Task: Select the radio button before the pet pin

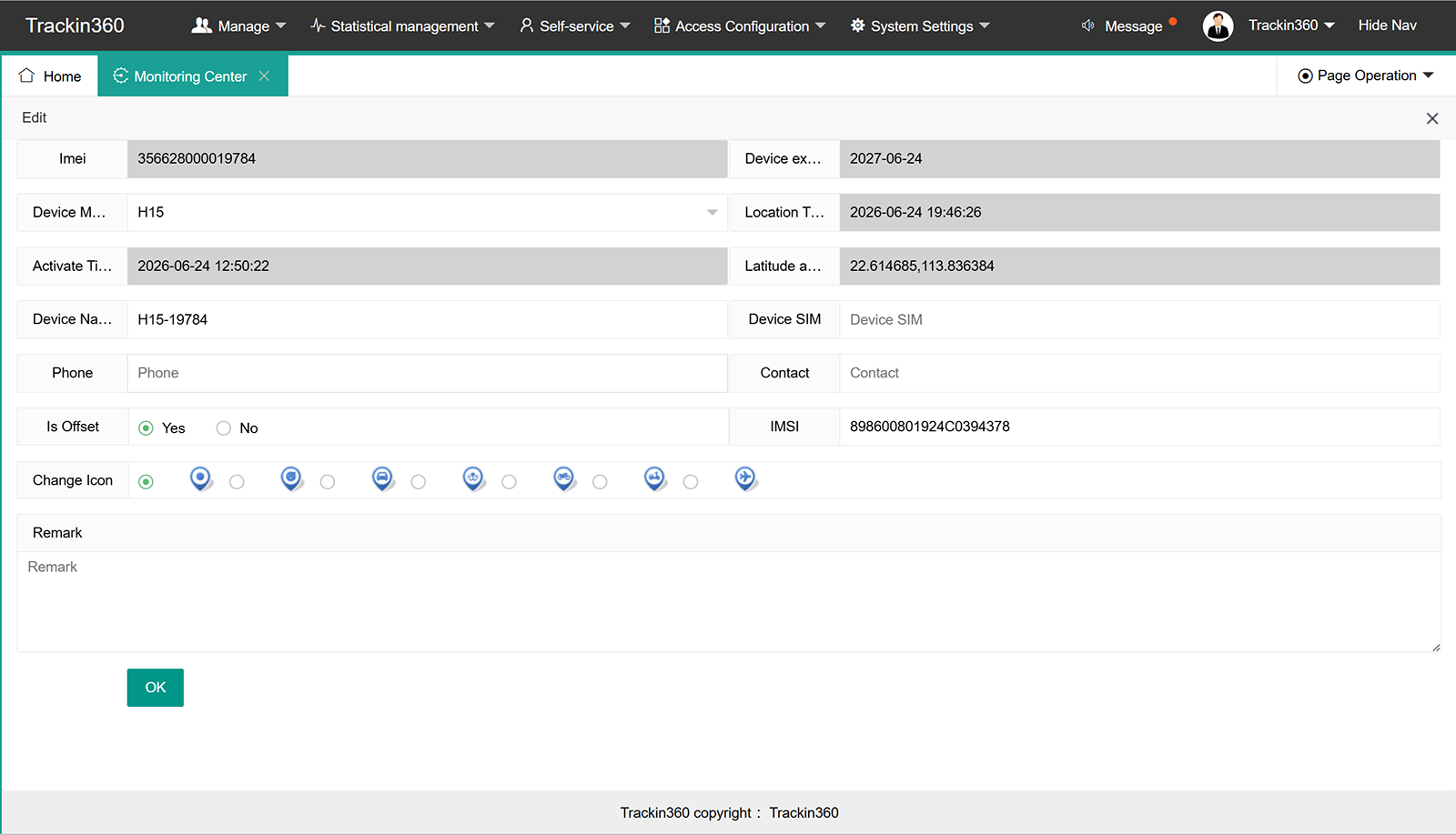Action: (x=237, y=481)
